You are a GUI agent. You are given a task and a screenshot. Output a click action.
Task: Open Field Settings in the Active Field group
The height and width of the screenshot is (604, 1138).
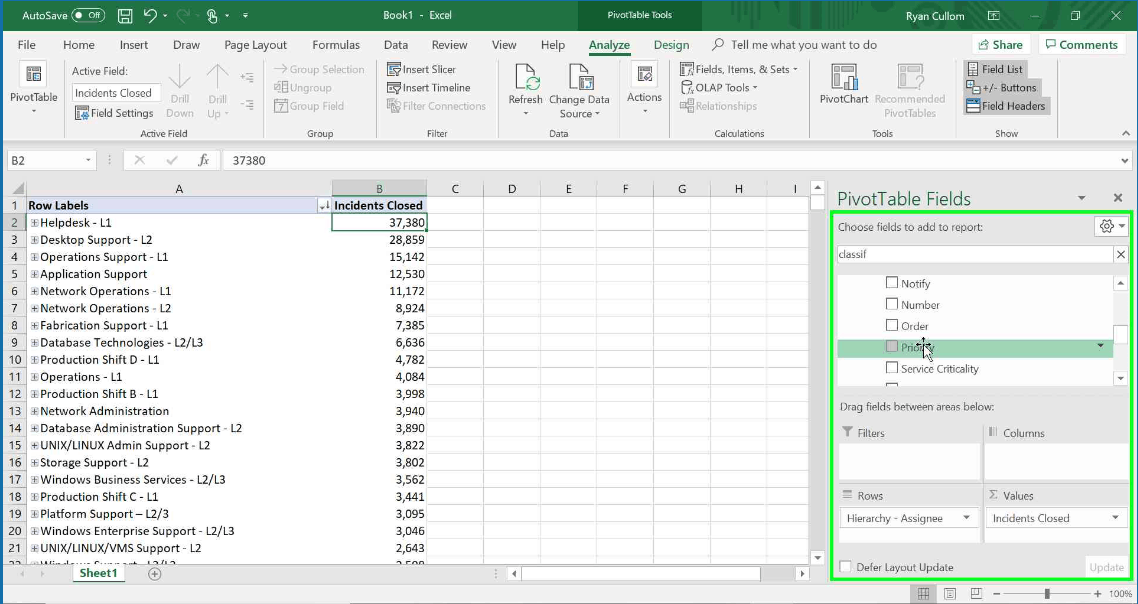click(114, 113)
